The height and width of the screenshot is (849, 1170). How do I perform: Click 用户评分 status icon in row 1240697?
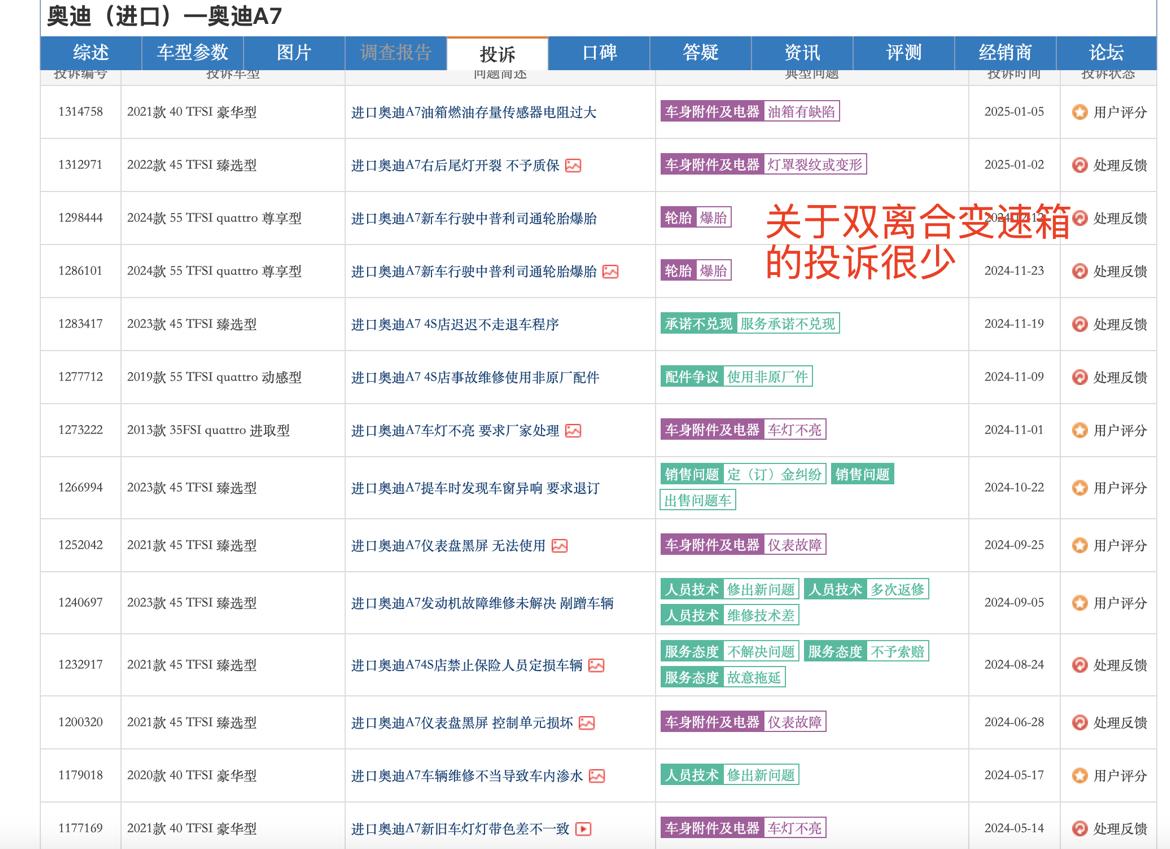point(1080,602)
